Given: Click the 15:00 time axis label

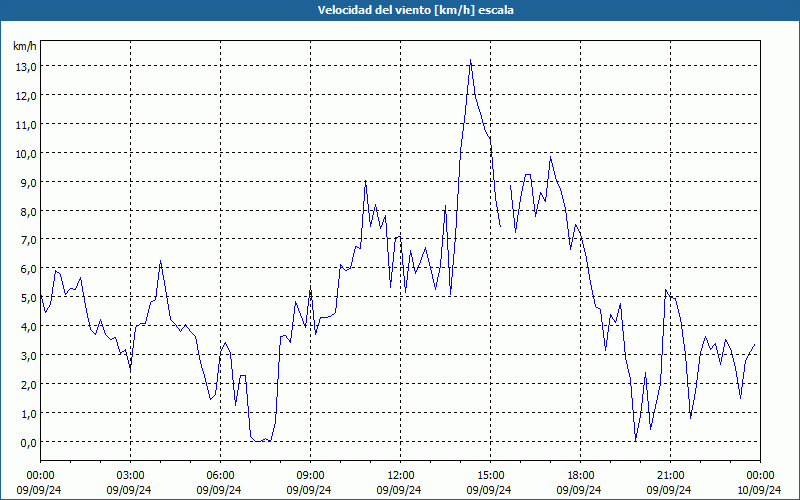Looking at the screenshot, I should (490, 476).
